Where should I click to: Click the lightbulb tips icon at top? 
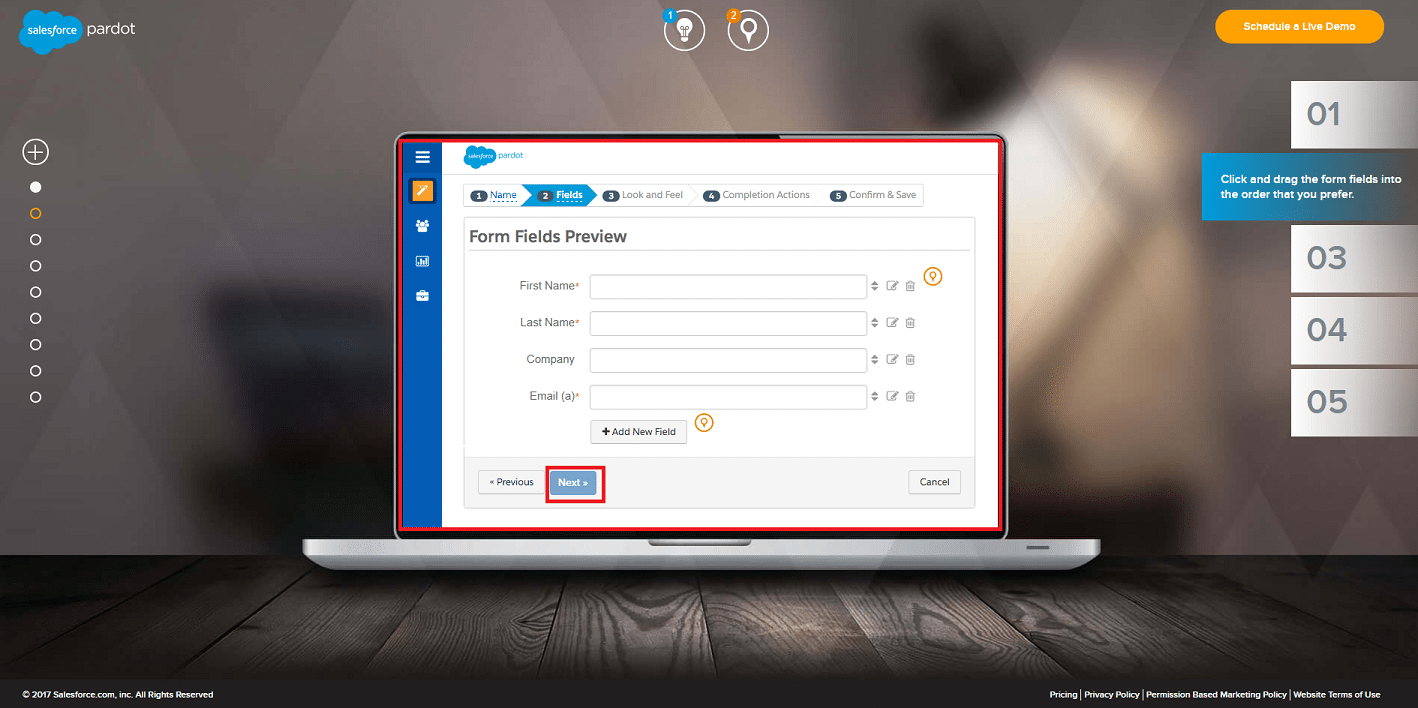[684, 31]
